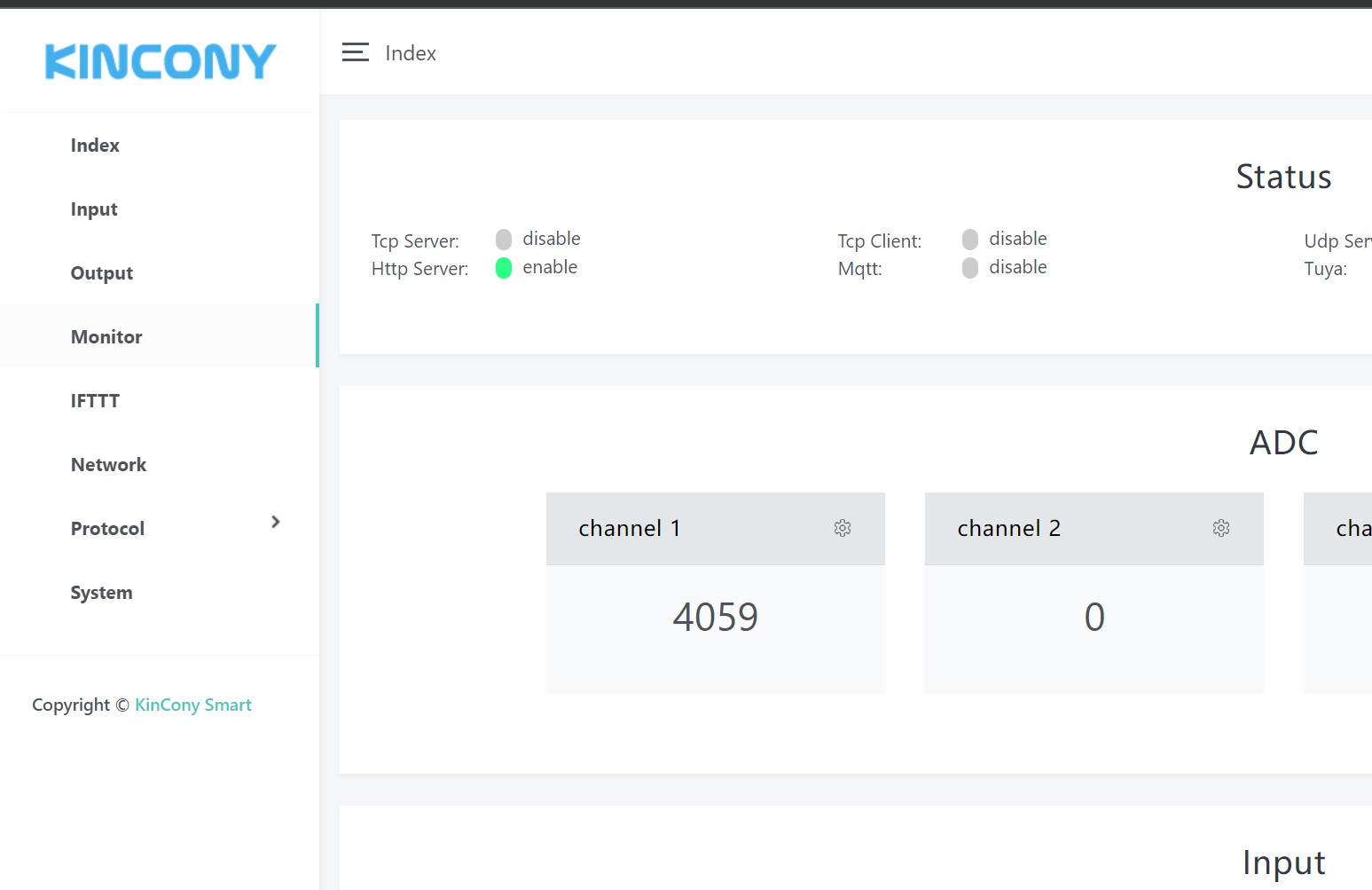This screenshot has height=890, width=1372.
Task: Follow the KinCony Smart copyright link
Action: click(193, 705)
